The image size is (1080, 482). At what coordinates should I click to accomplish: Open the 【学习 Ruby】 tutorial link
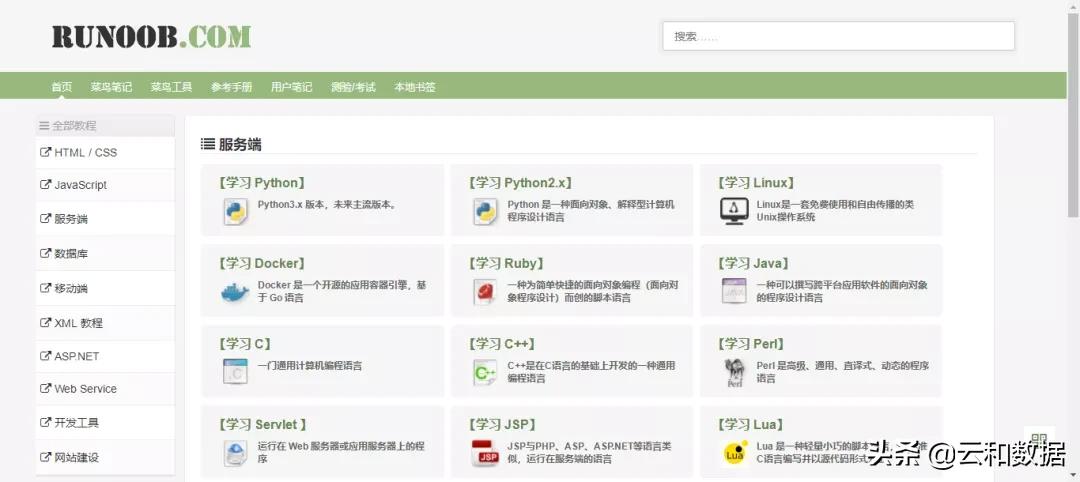point(506,264)
